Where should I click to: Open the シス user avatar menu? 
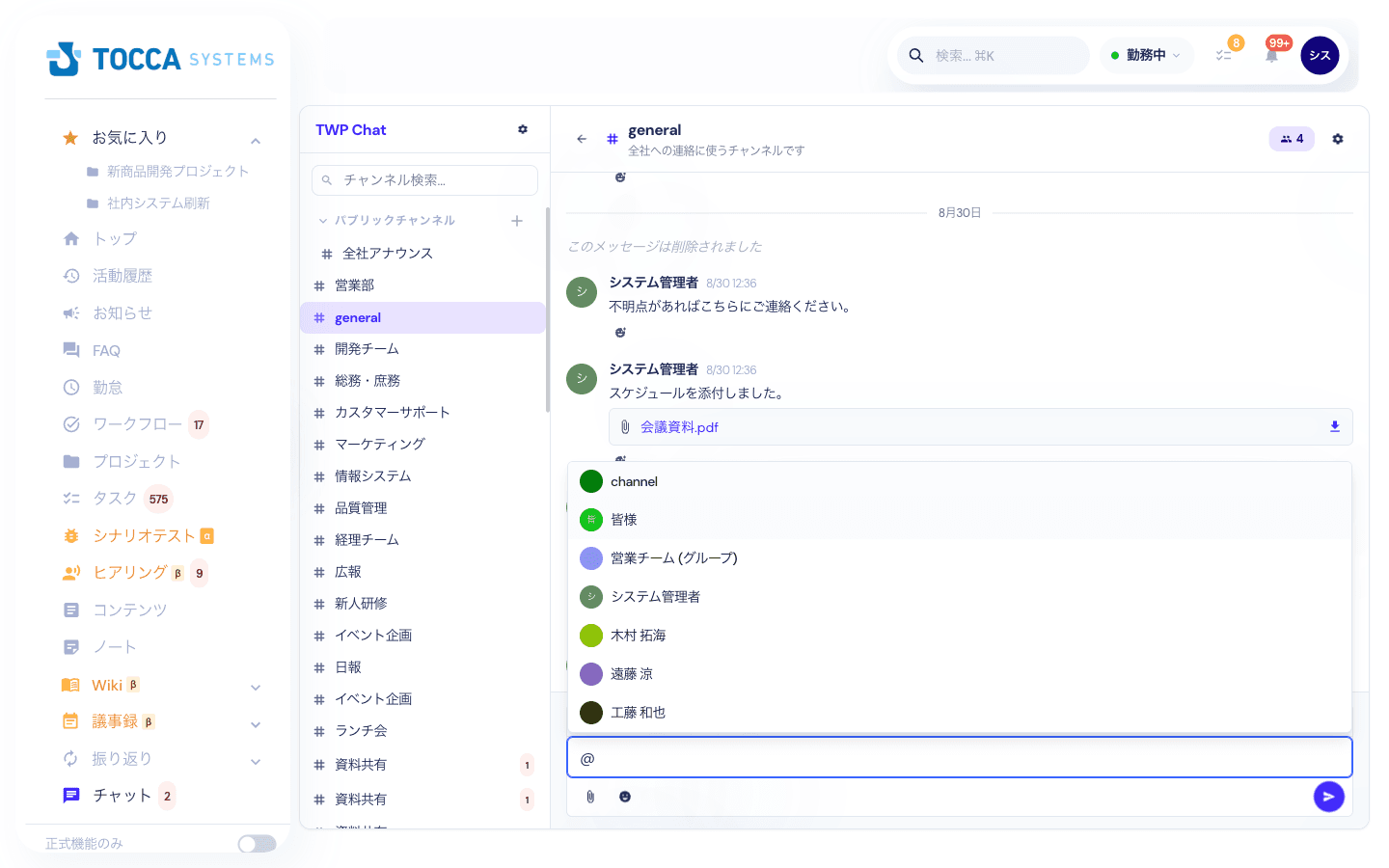pyautogui.click(x=1320, y=56)
